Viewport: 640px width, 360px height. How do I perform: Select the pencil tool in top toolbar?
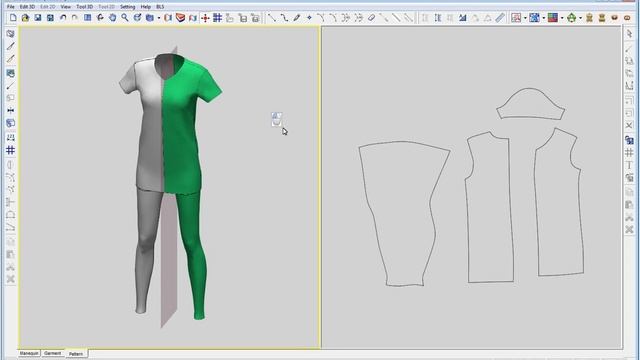(x=297, y=18)
